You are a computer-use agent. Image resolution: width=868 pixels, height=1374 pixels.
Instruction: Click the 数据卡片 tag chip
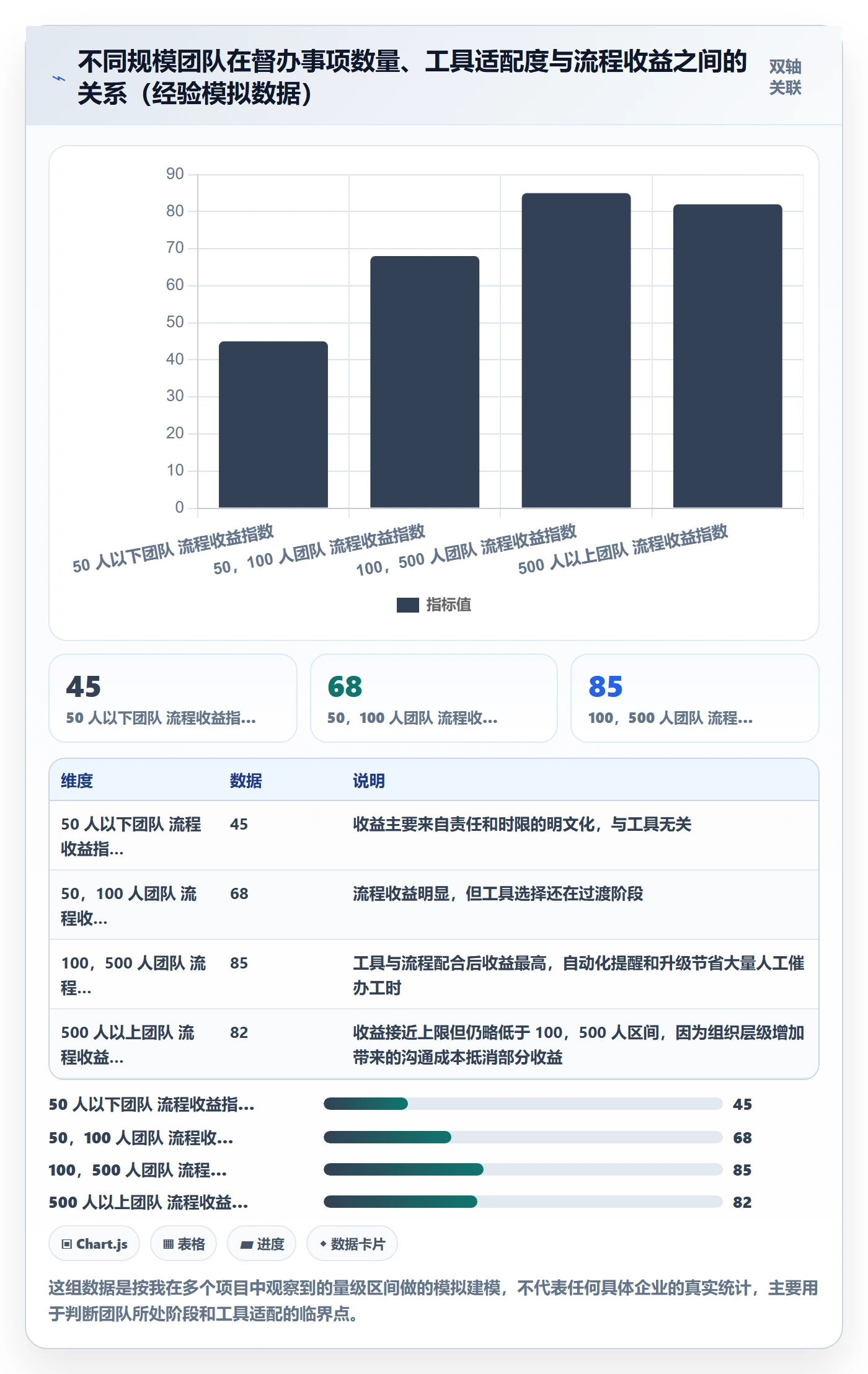point(352,1244)
